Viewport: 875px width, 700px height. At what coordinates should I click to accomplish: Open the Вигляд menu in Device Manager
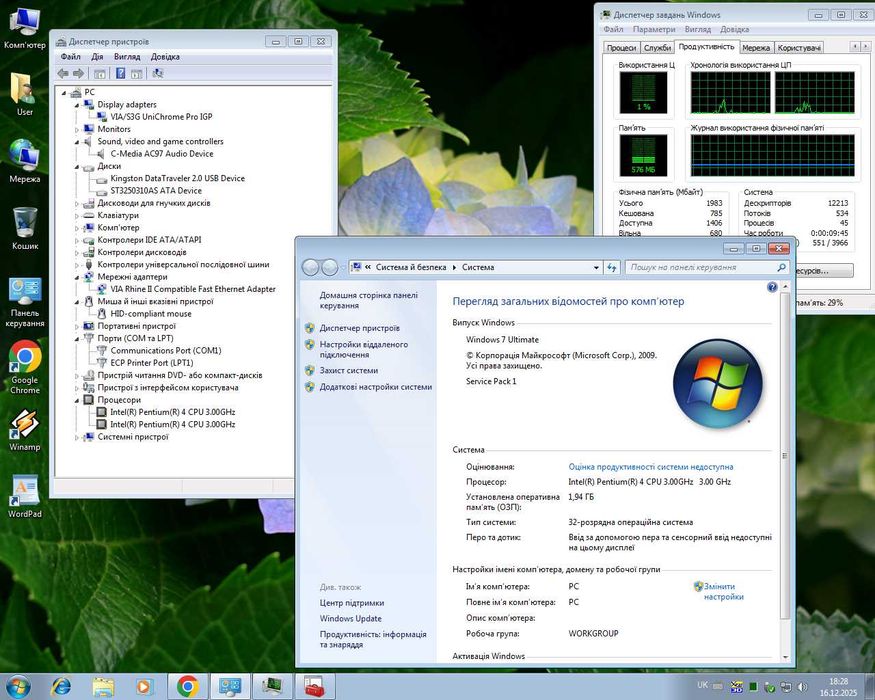tap(127, 57)
